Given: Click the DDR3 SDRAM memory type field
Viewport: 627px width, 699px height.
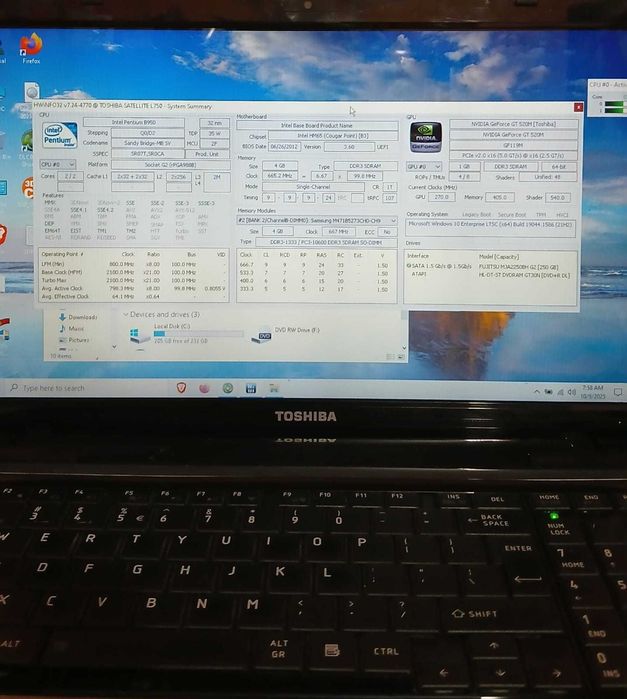Looking at the screenshot, I should (365, 166).
